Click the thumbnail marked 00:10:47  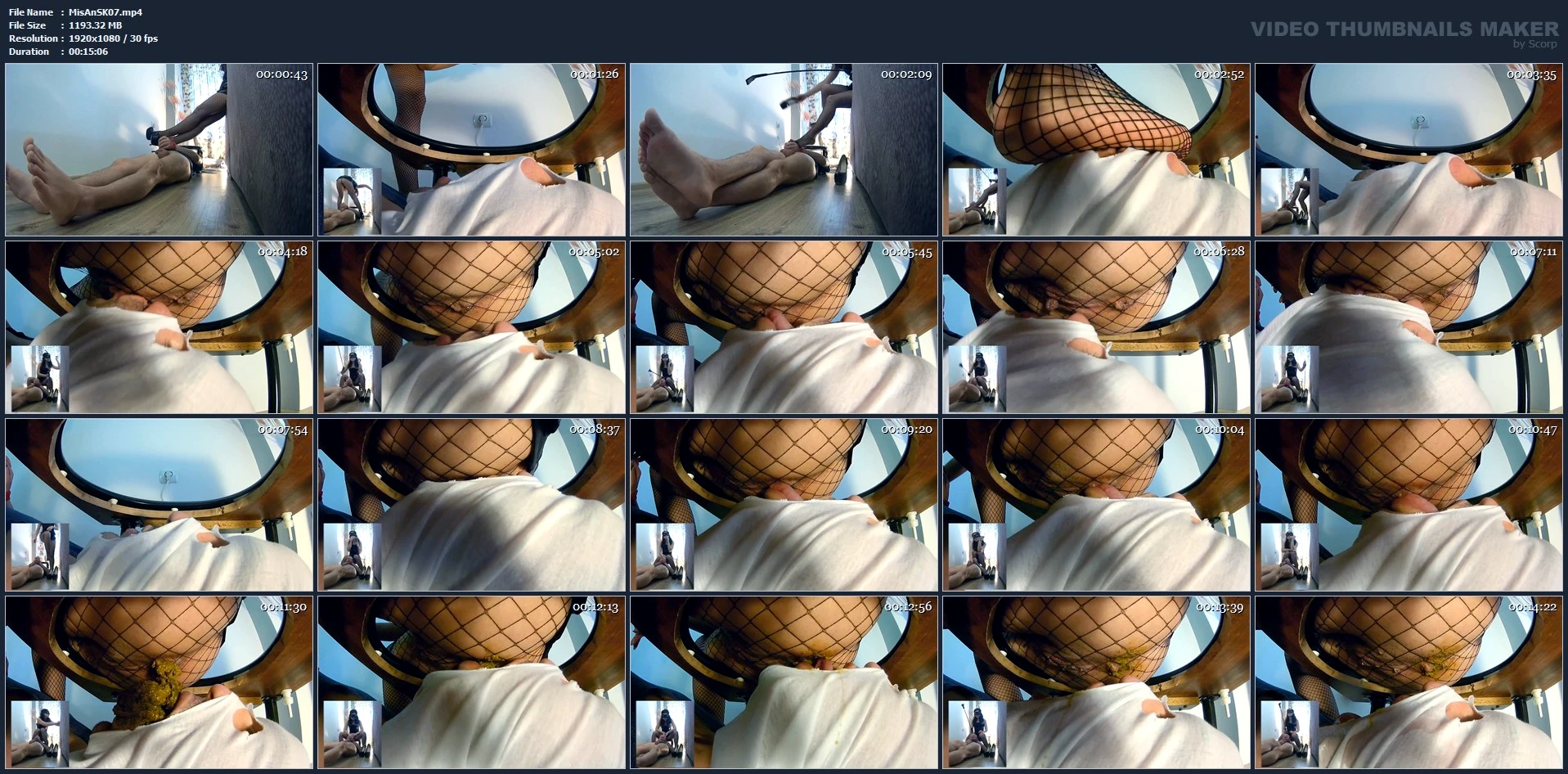coord(1409,505)
